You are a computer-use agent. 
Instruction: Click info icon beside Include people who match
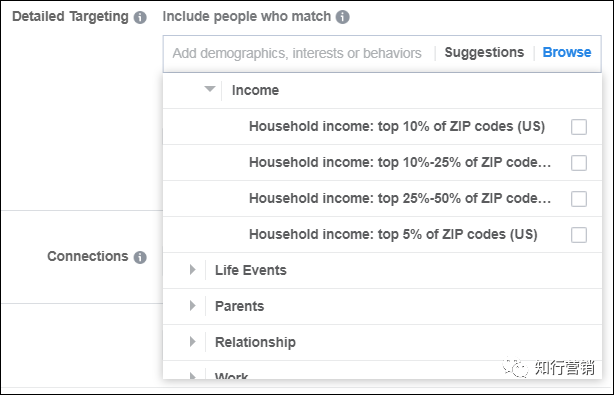tap(343, 17)
